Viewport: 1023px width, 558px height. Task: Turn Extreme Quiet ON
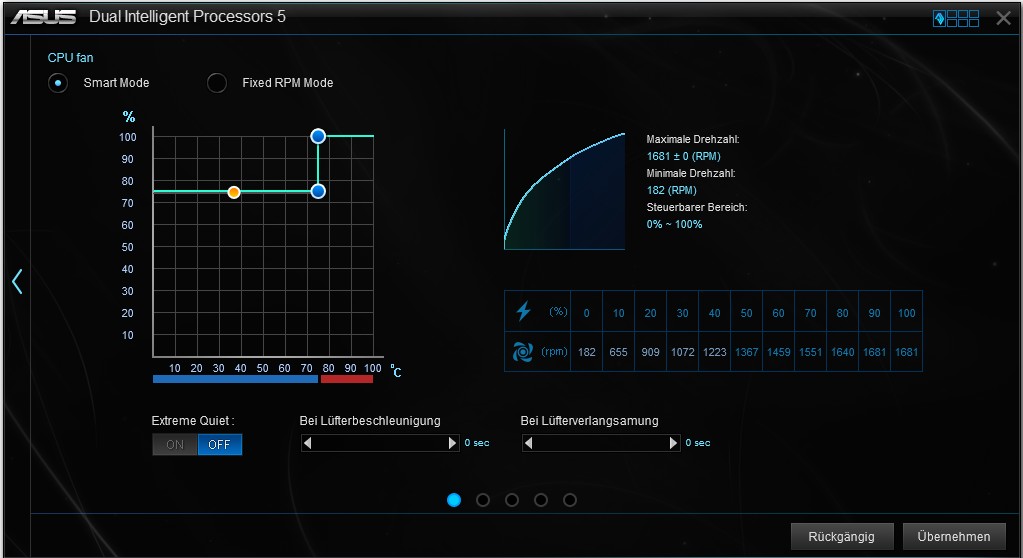(x=175, y=444)
